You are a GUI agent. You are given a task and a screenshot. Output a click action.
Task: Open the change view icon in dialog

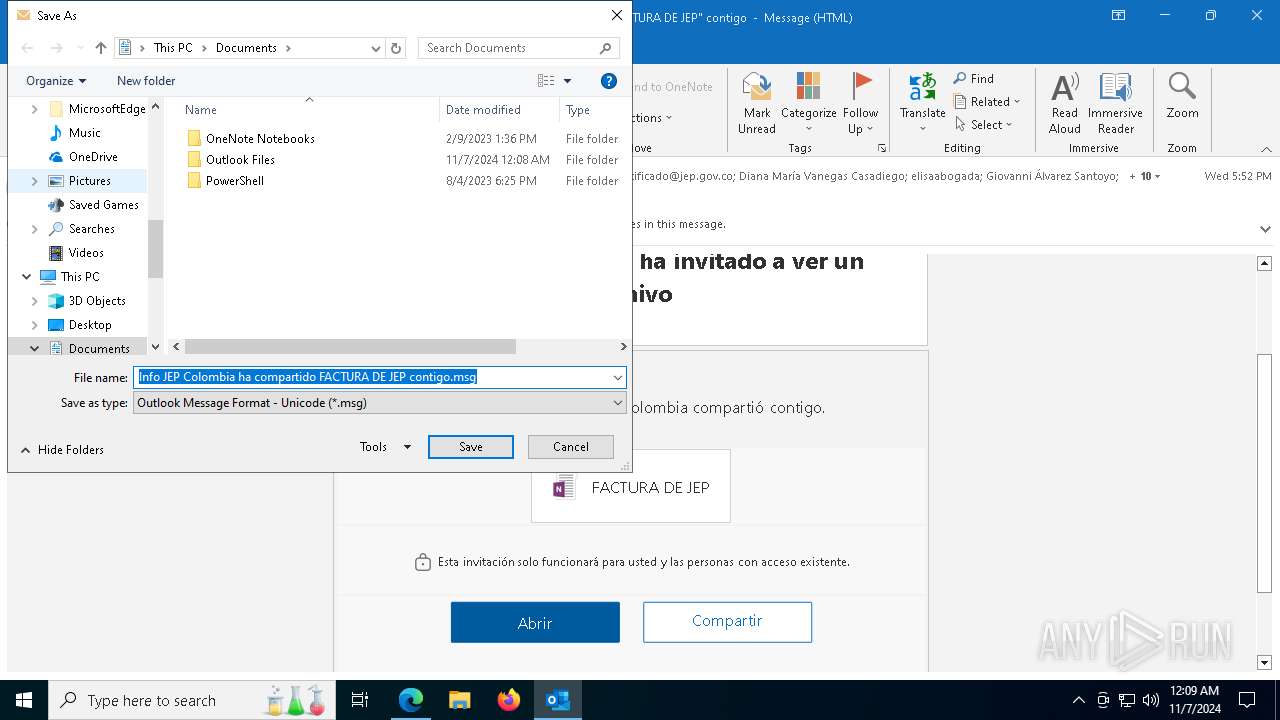[546, 81]
